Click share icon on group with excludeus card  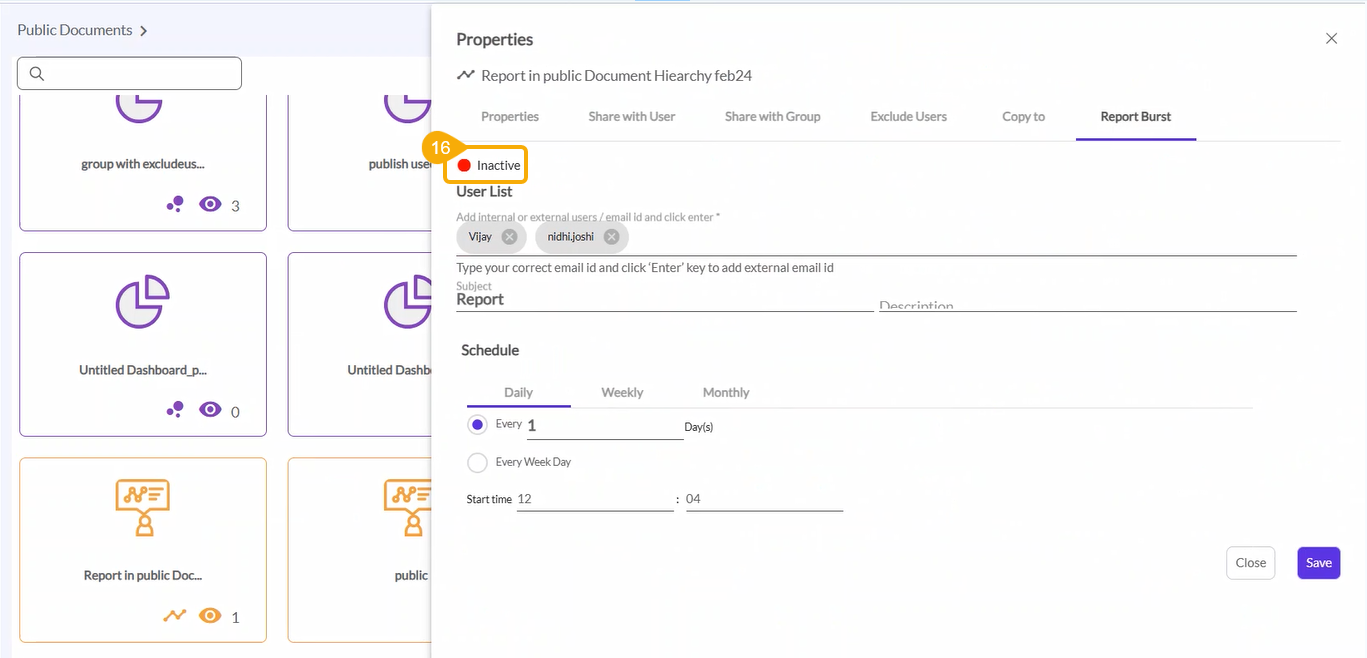(175, 205)
